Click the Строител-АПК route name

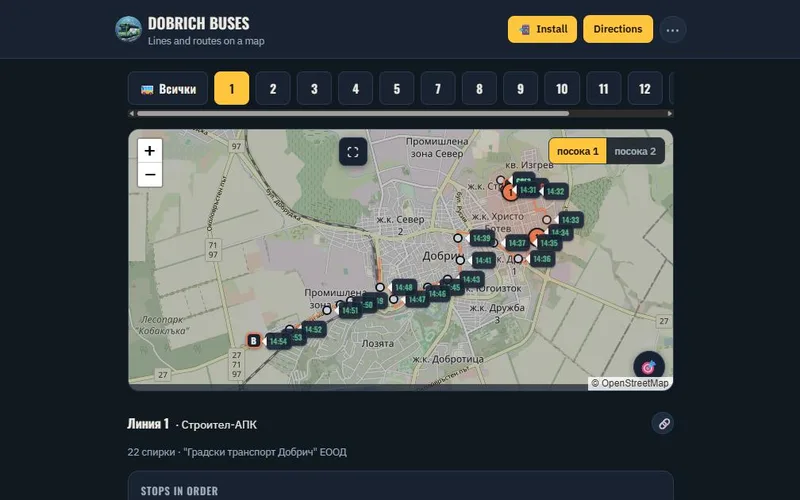coord(219,424)
